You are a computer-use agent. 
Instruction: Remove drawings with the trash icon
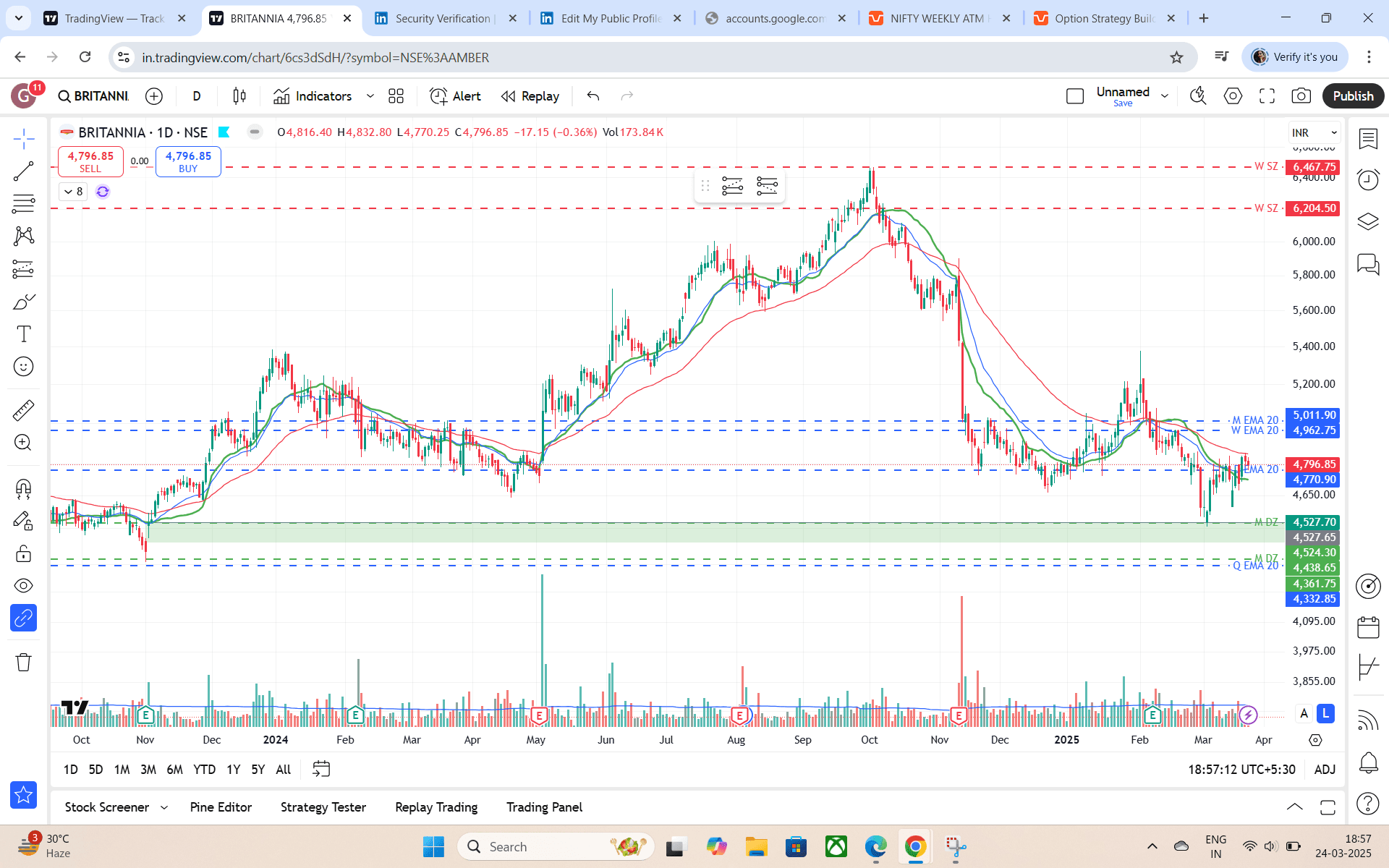[24, 662]
